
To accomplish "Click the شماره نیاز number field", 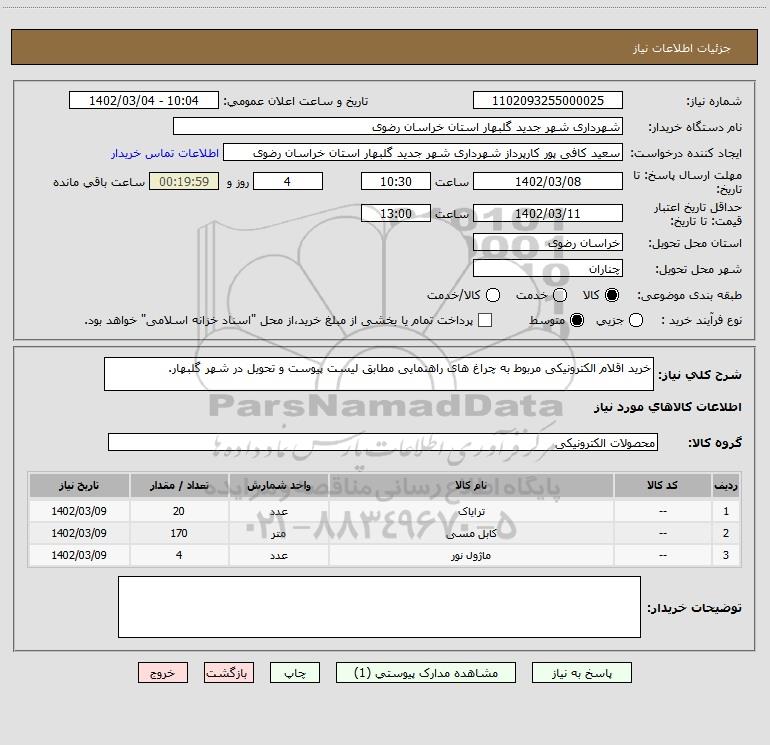I will tap(547, 101).
